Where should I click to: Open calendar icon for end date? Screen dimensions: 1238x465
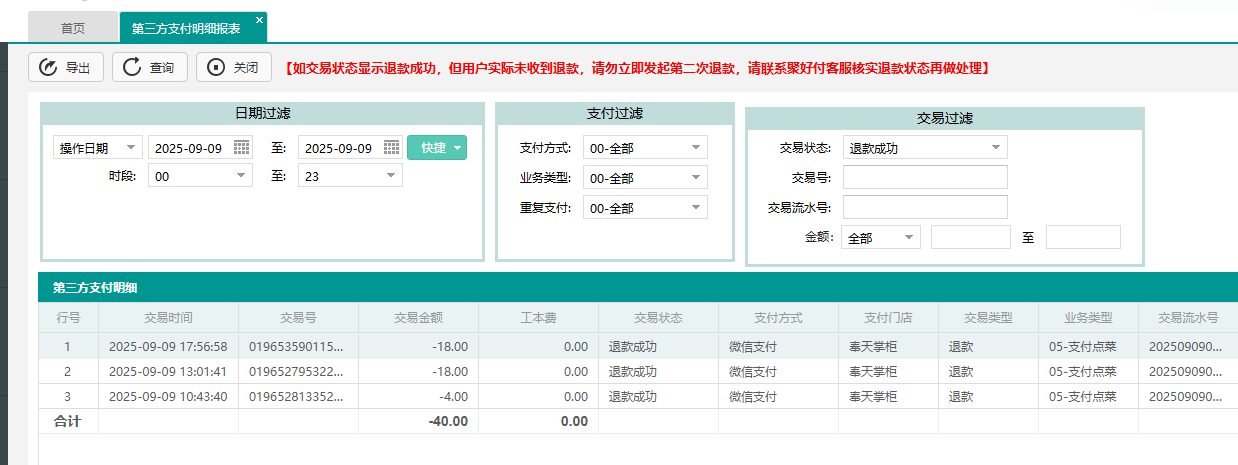point(392,148)
